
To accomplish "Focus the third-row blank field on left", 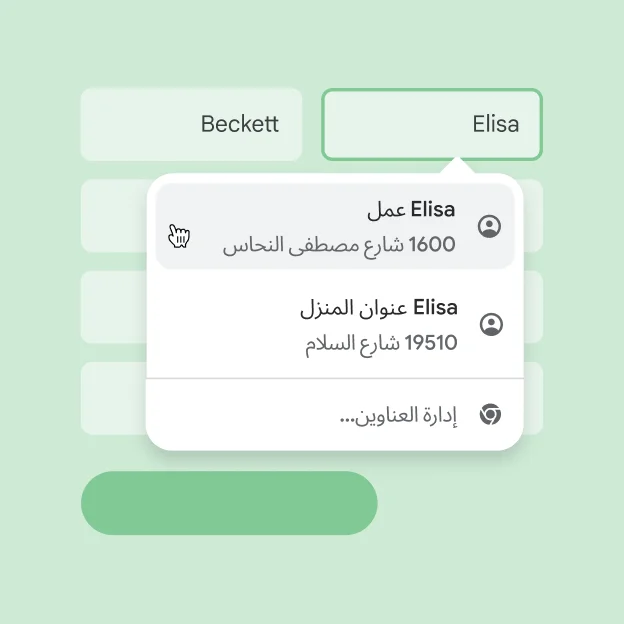I will pyautogui.click(x=112, y=307).
